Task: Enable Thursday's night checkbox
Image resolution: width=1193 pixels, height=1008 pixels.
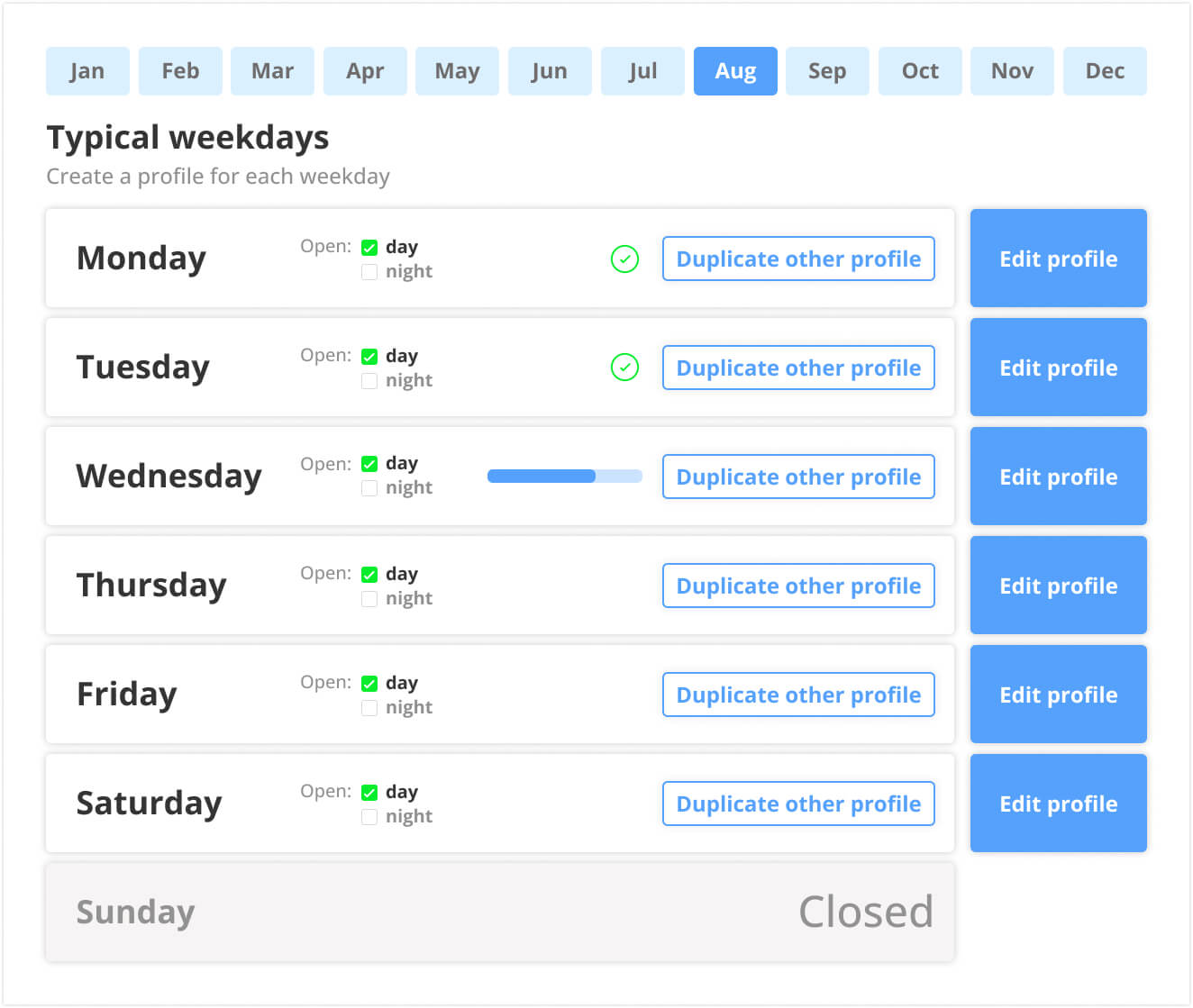Action: pyautogui.click(x=369, y=598)
